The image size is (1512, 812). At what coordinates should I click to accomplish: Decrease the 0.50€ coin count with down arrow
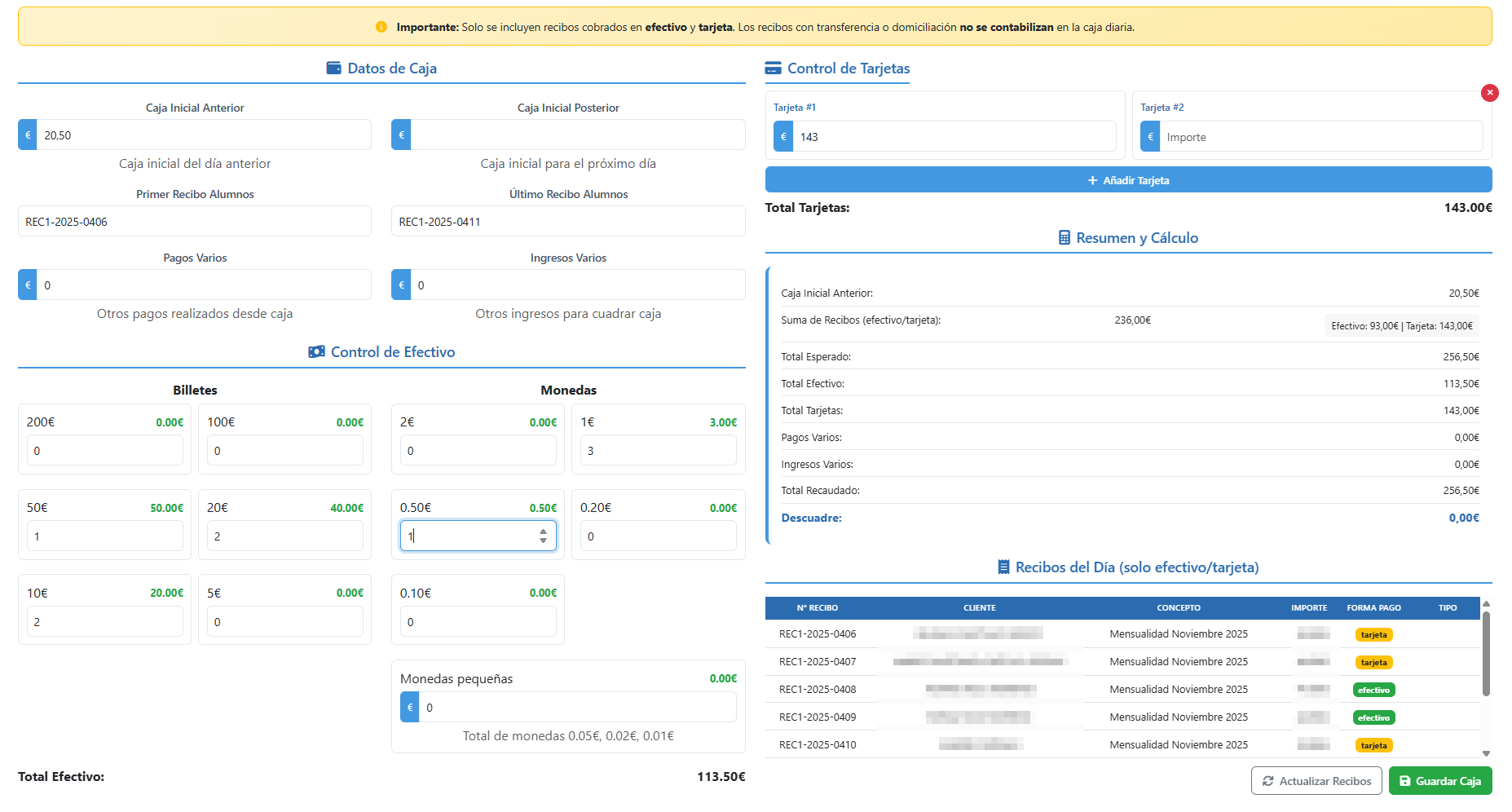543,541
